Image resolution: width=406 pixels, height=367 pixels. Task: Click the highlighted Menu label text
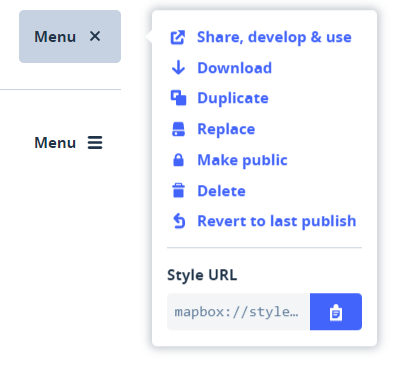pos(55,37)
